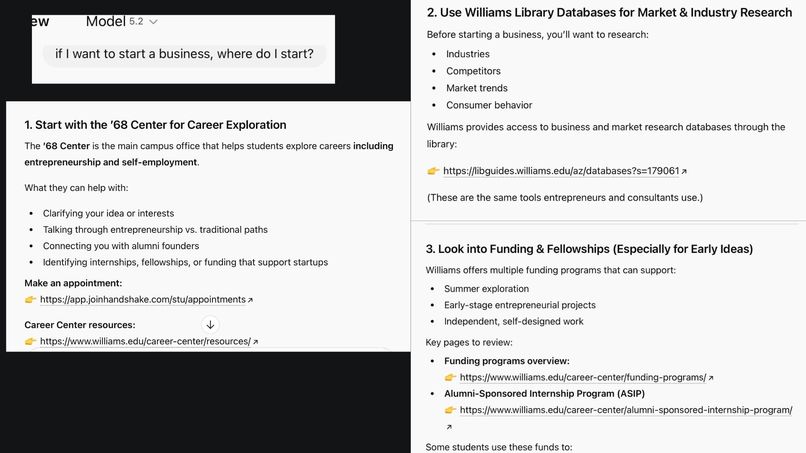Click heading 'Start with the '68 Center for Career Exploration'
This screenshot has height=453, width=806.
coord(155,125)
